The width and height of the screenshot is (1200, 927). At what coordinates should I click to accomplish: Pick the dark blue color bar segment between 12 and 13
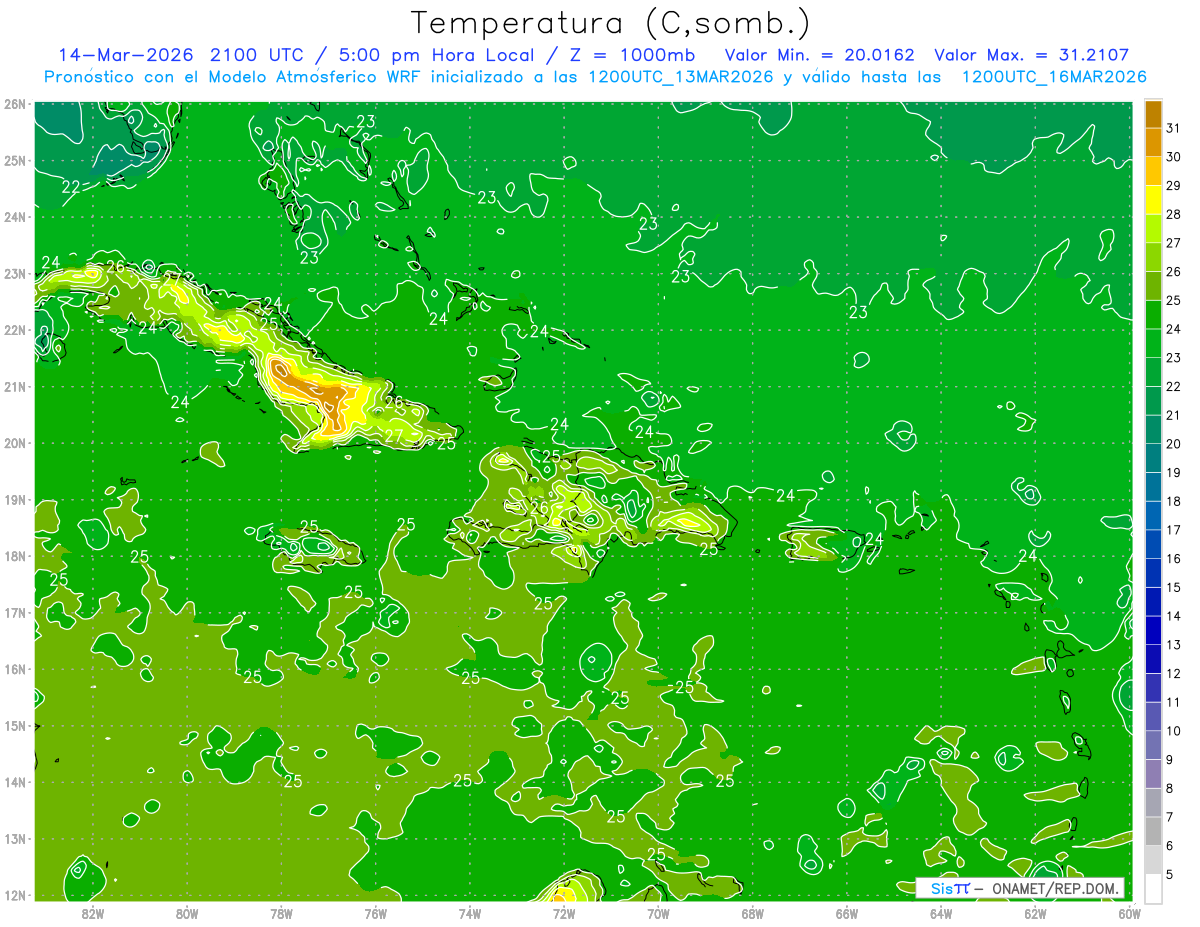coord(1153,659)
